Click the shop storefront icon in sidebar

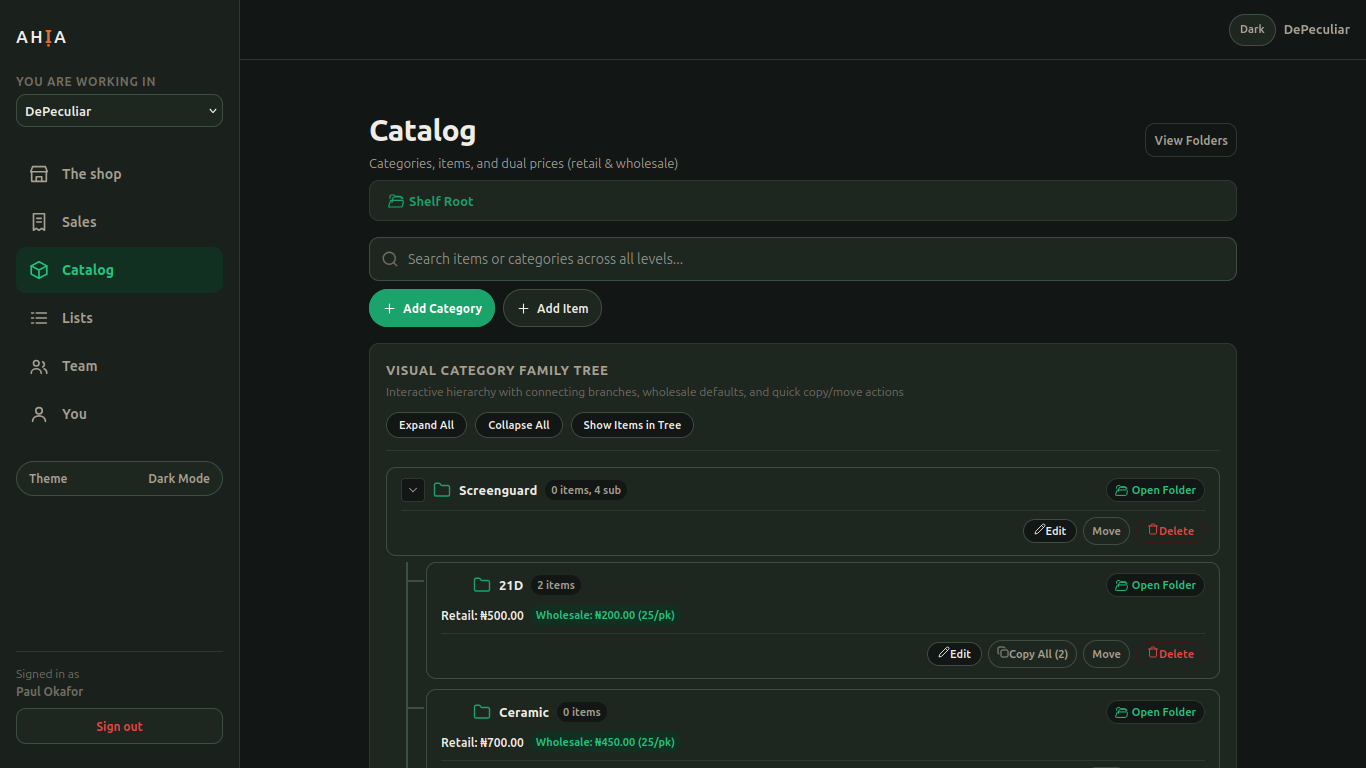click(x=39, y=174)
